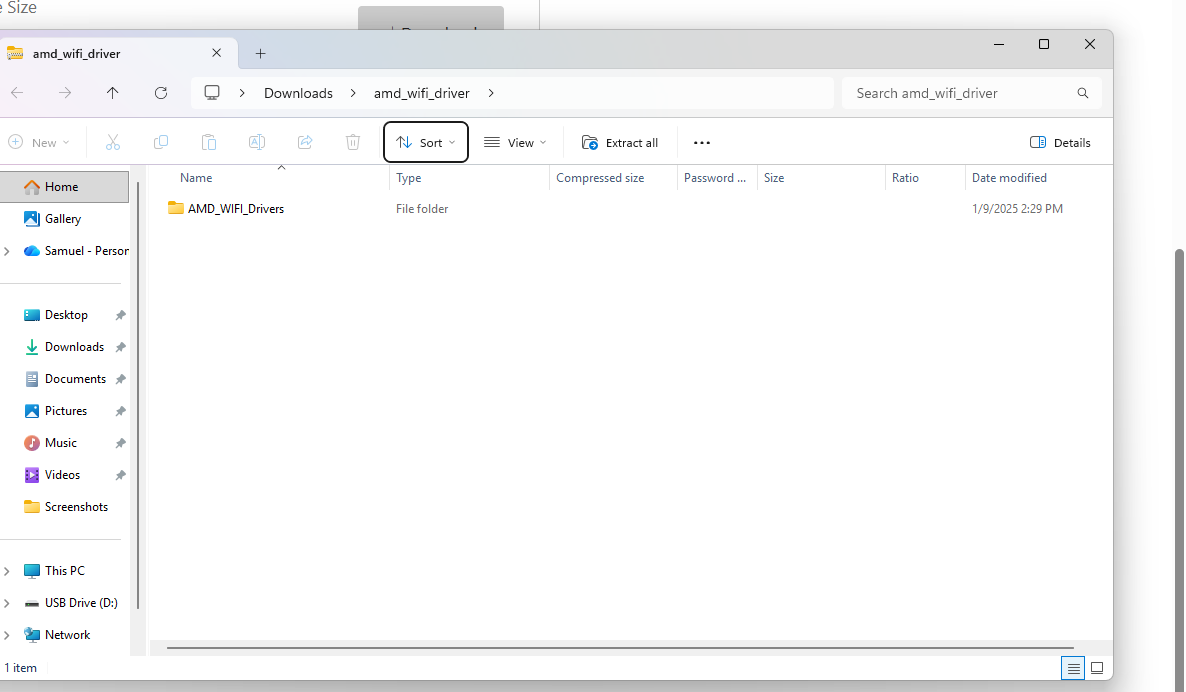Click the Cut scissors icon
The height and width of the screenshot is (692, 1186).
113,142
